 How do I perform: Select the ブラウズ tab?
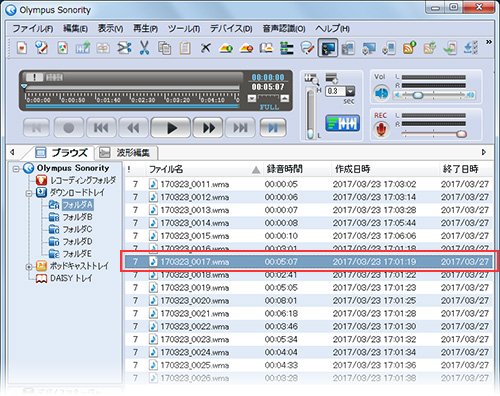[x=62, y=153]
